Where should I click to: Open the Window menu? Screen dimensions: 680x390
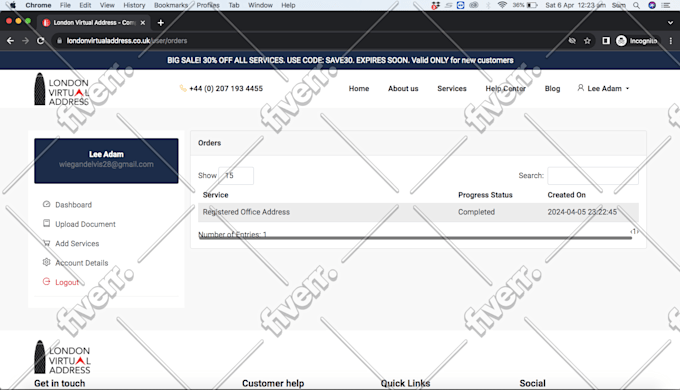(260, 5)
